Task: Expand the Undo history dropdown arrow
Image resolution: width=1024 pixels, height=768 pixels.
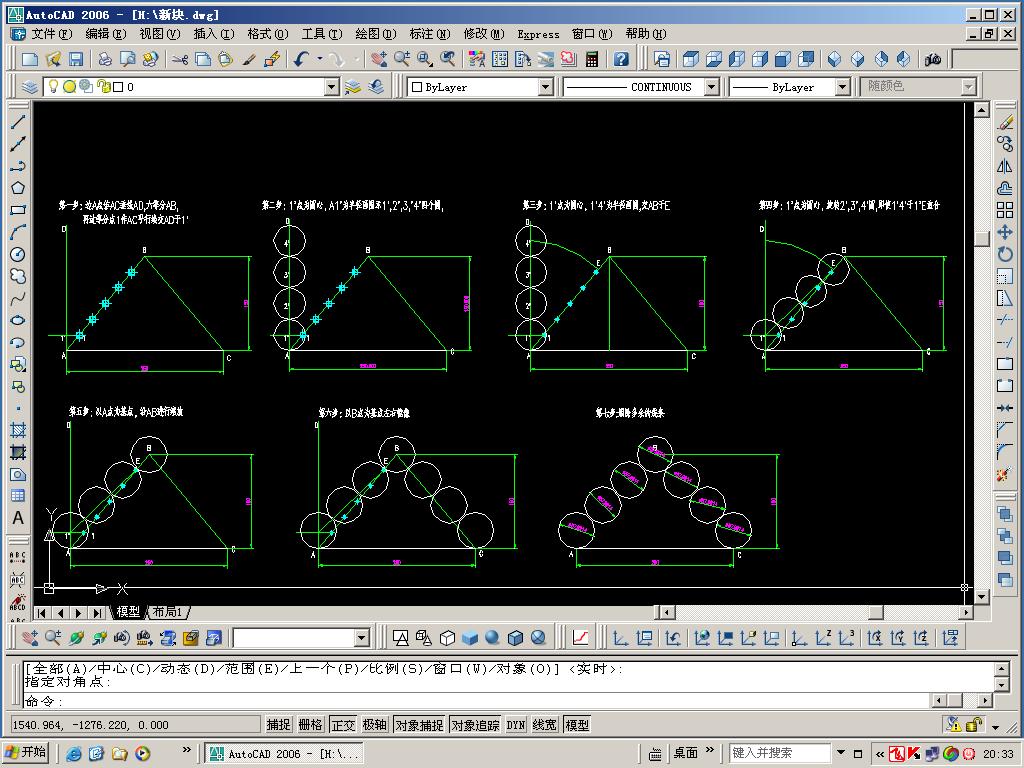Action: click(x=320, y=59)
